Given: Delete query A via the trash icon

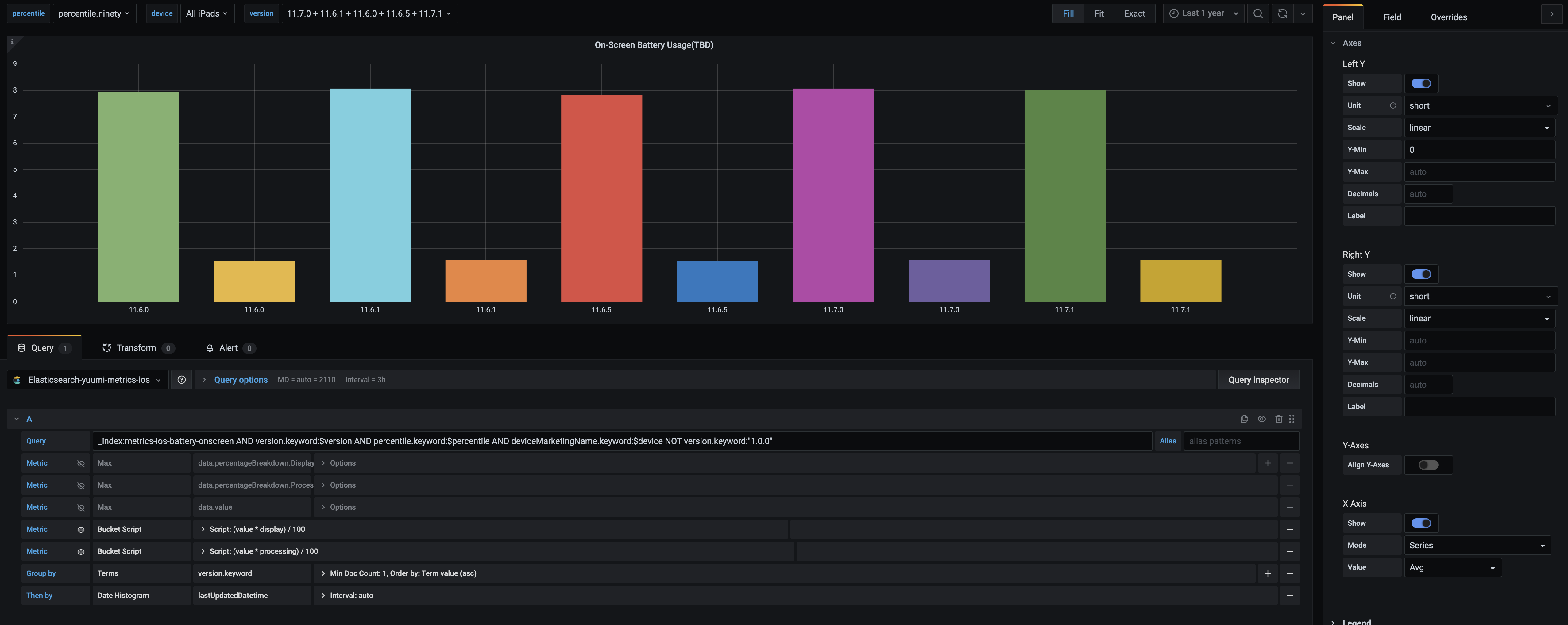Looking at the screenshot, I should [1278, 419].
